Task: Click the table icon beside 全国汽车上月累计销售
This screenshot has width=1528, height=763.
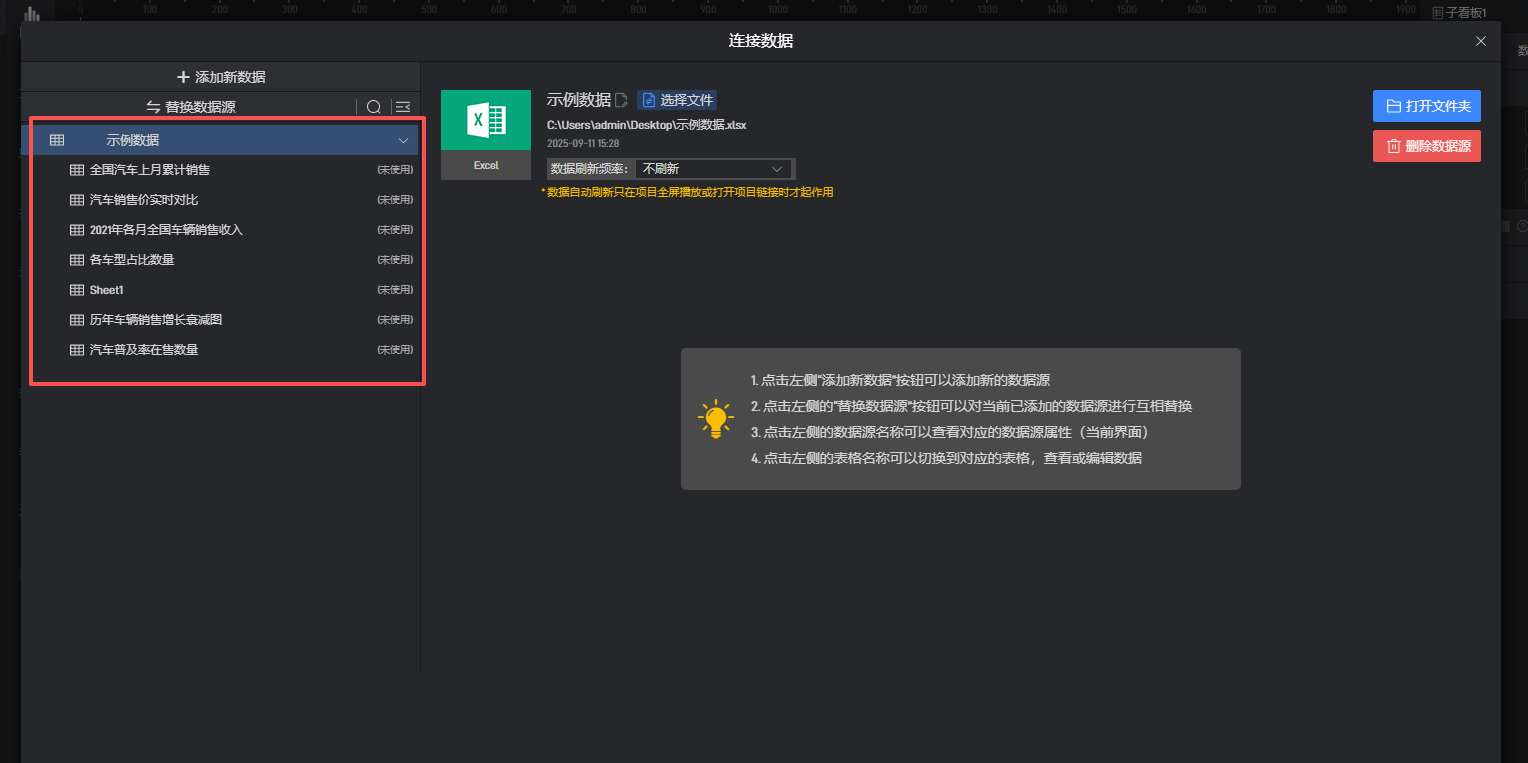Action: pyautogui.click(x=77, y=170)
